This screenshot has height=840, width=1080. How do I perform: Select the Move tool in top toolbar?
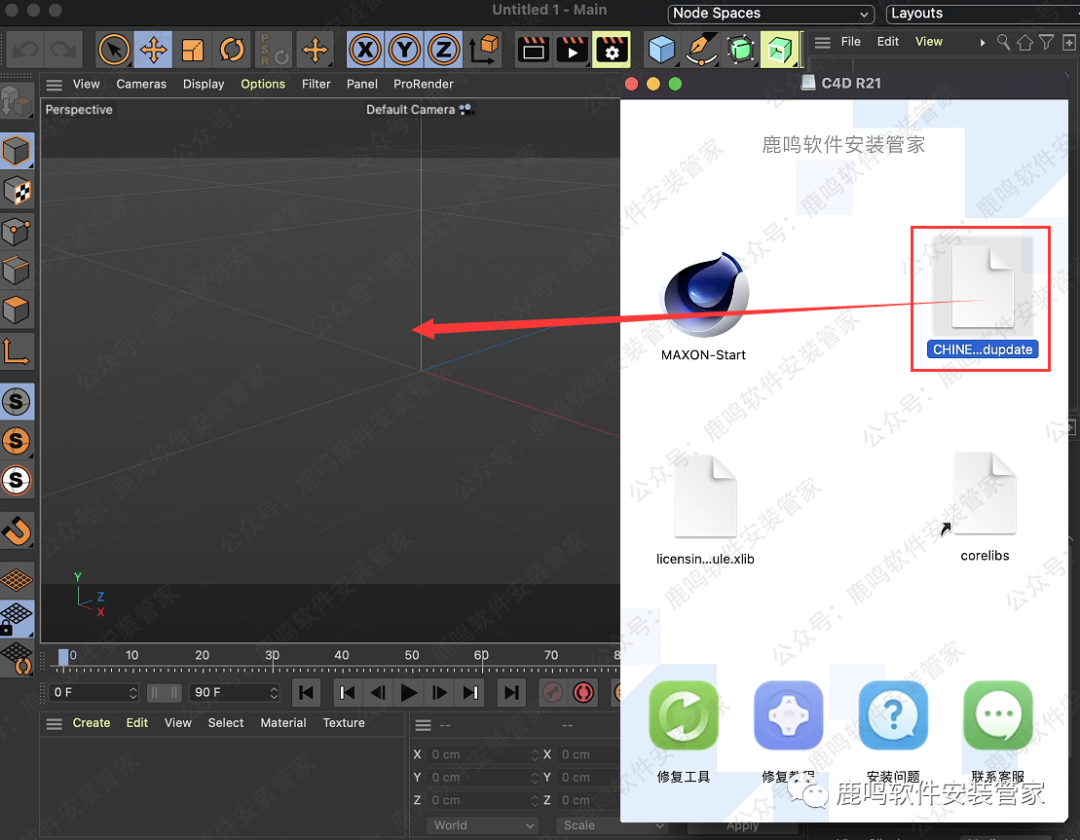pos(153,49)
